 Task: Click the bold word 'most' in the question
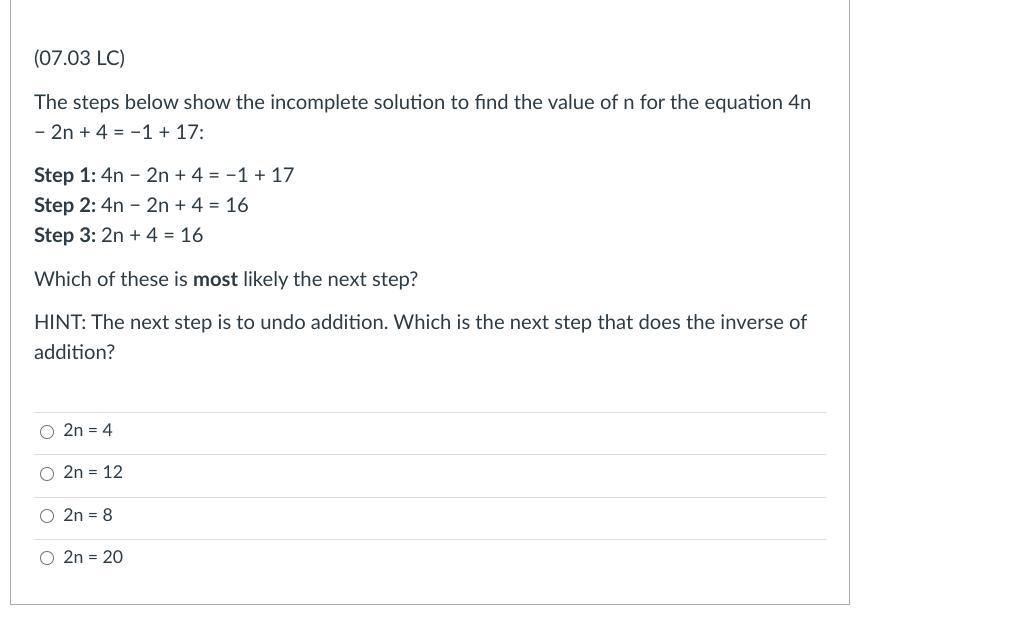tap(215, 280)
